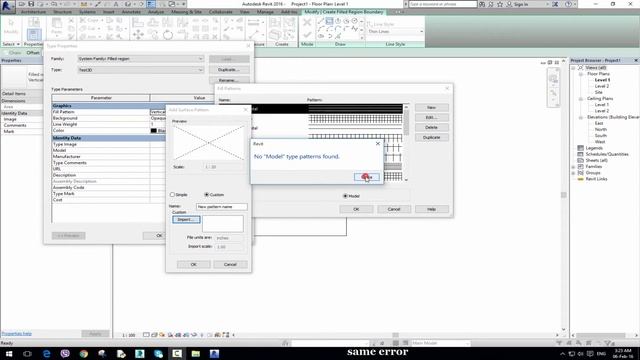The image size is (640, 360).
Task: Click the Rotate tool in Modify panel
Action: 168,35
